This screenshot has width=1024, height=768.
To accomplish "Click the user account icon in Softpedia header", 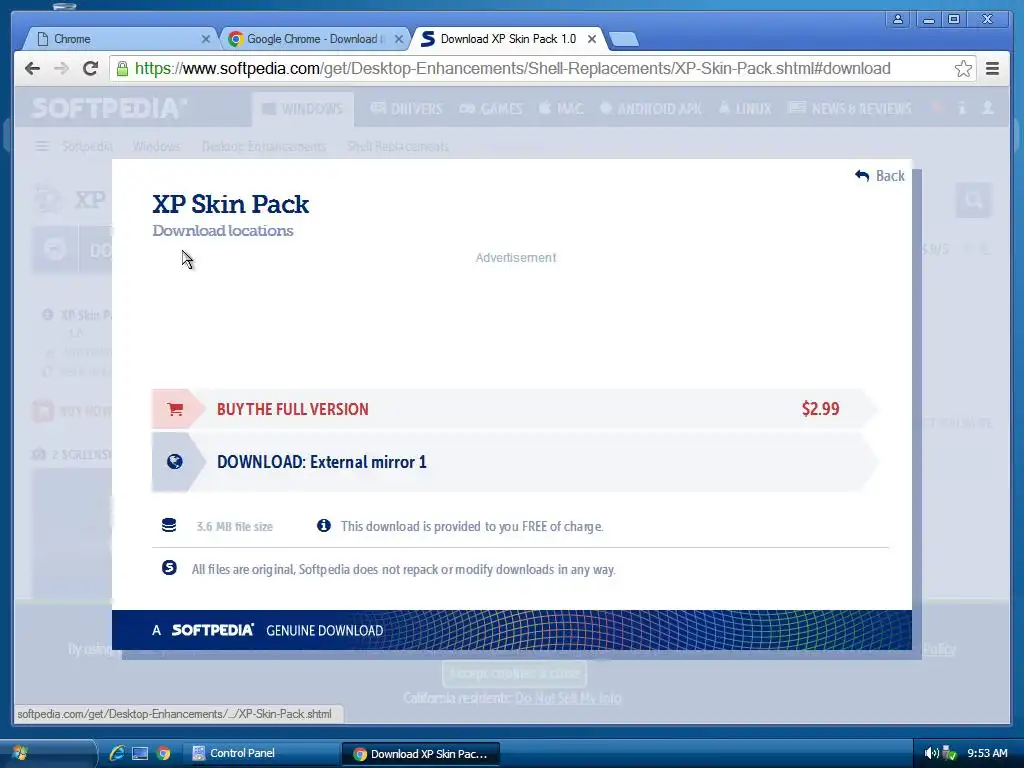I will click(988, 108).
